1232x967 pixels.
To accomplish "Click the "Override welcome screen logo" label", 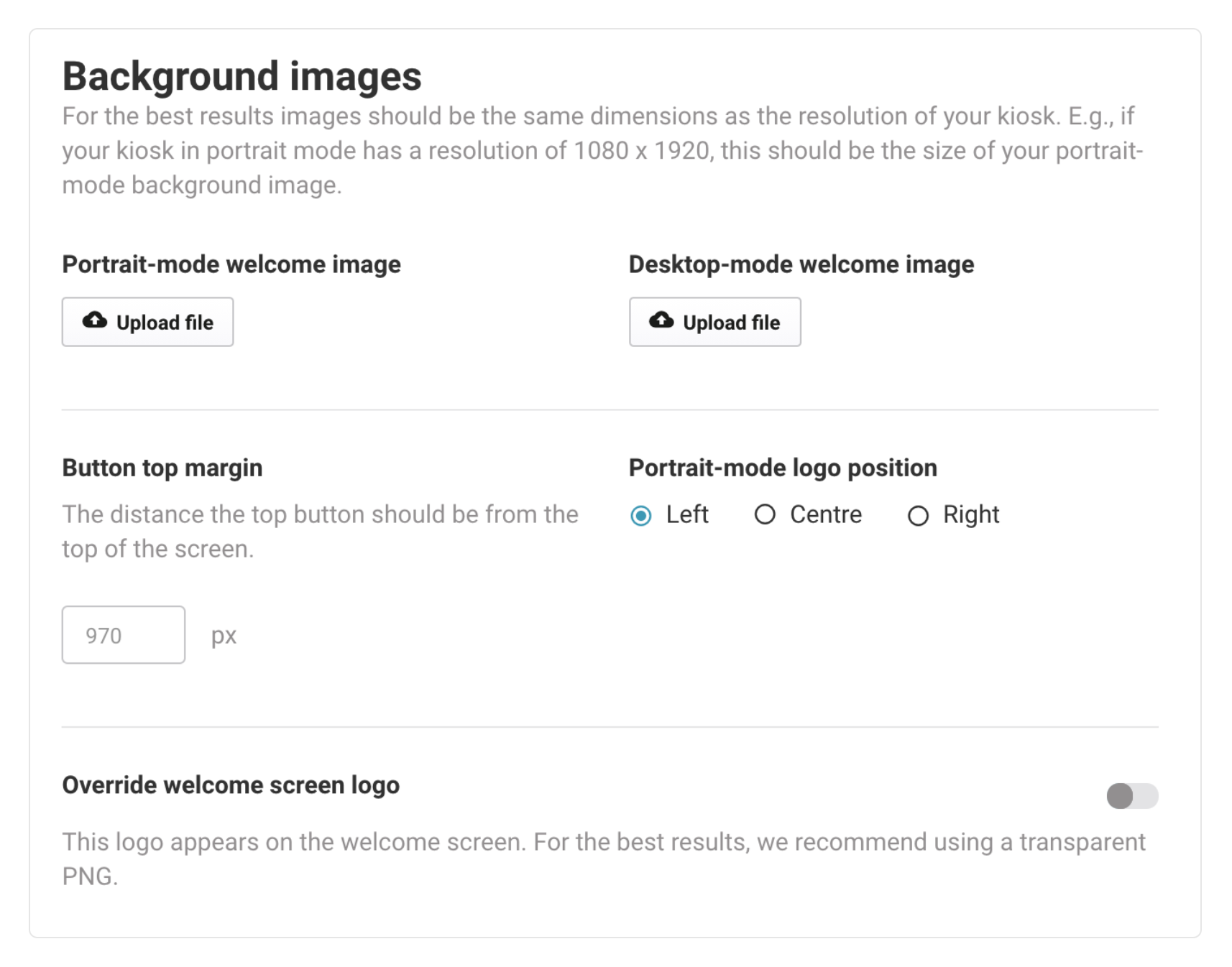I will [231, 785].
